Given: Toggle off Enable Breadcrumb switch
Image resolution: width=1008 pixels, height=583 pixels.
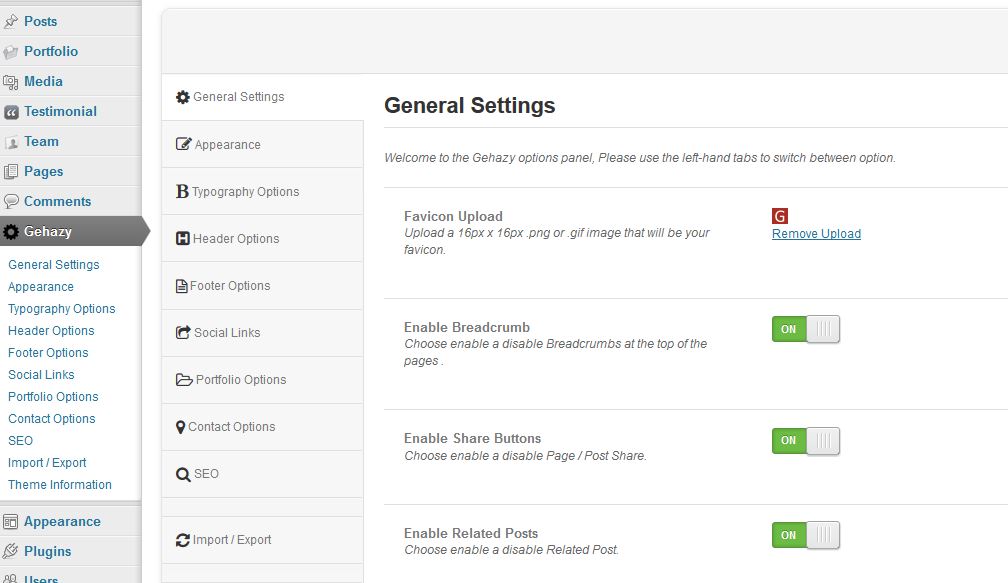Looking at the screenshot, I should tap(805, 329).
